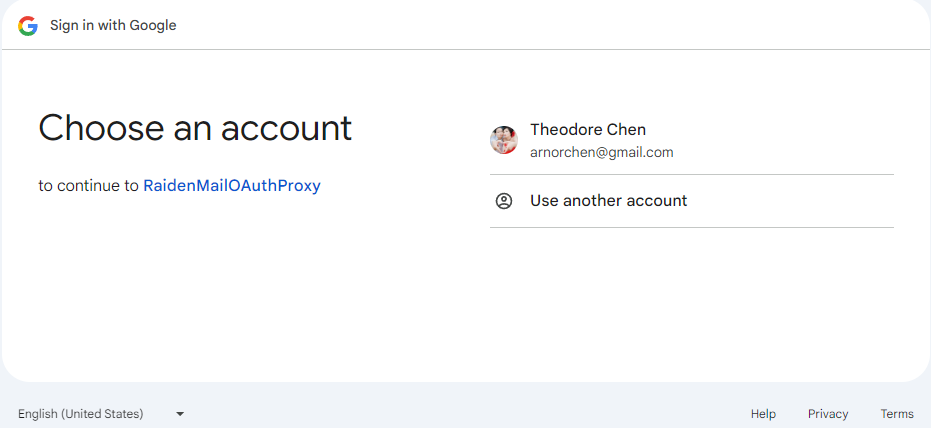Click the Choose an account heading
The image size is (931, 428).
195,128
